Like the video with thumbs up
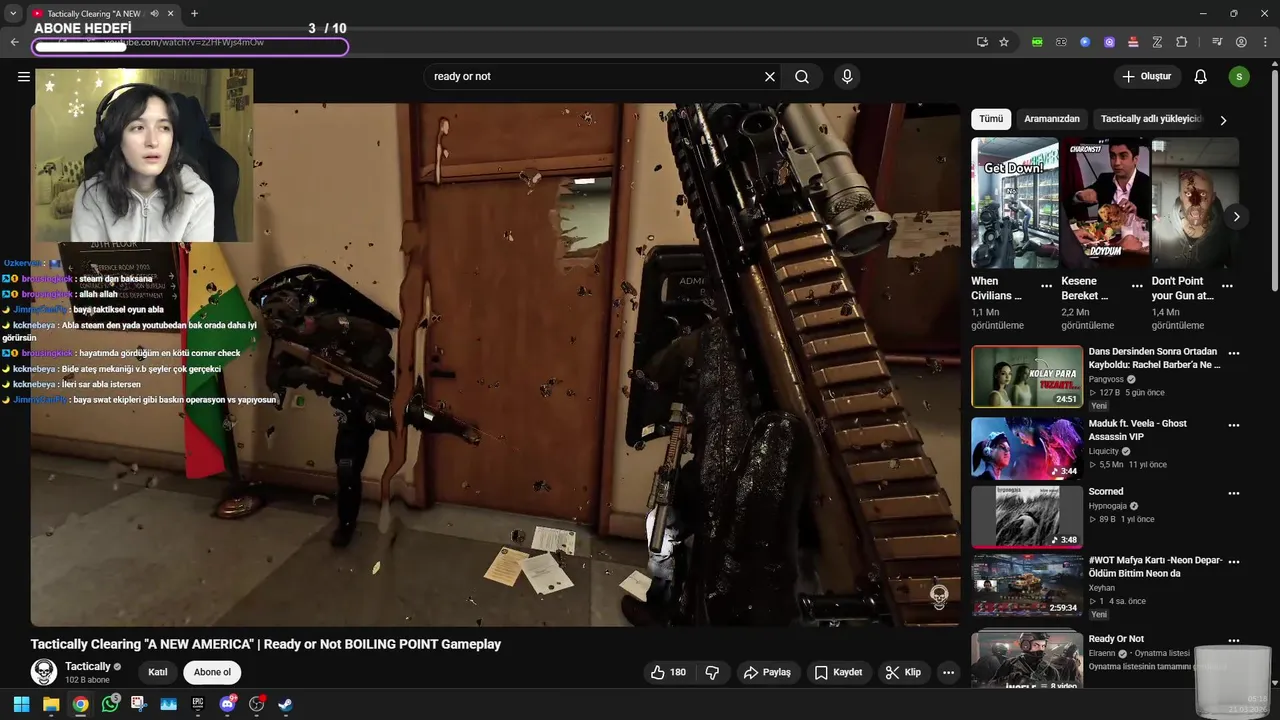Viewport: 1280px width, 720px height. 668,672
